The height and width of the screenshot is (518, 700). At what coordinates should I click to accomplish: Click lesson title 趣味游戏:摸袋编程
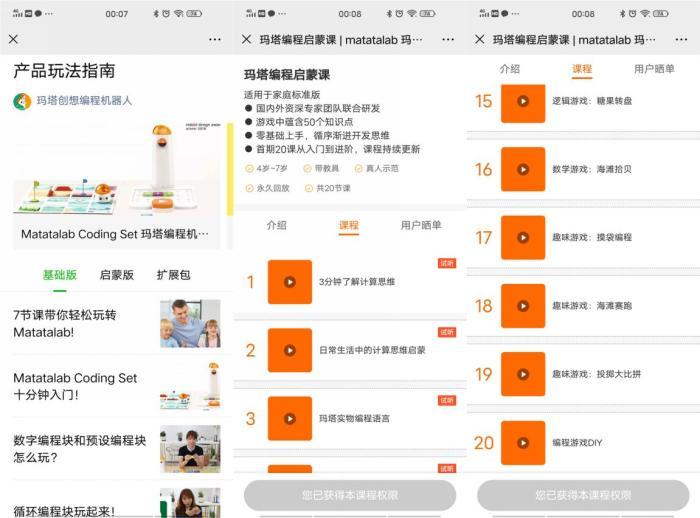coord(592,238)
